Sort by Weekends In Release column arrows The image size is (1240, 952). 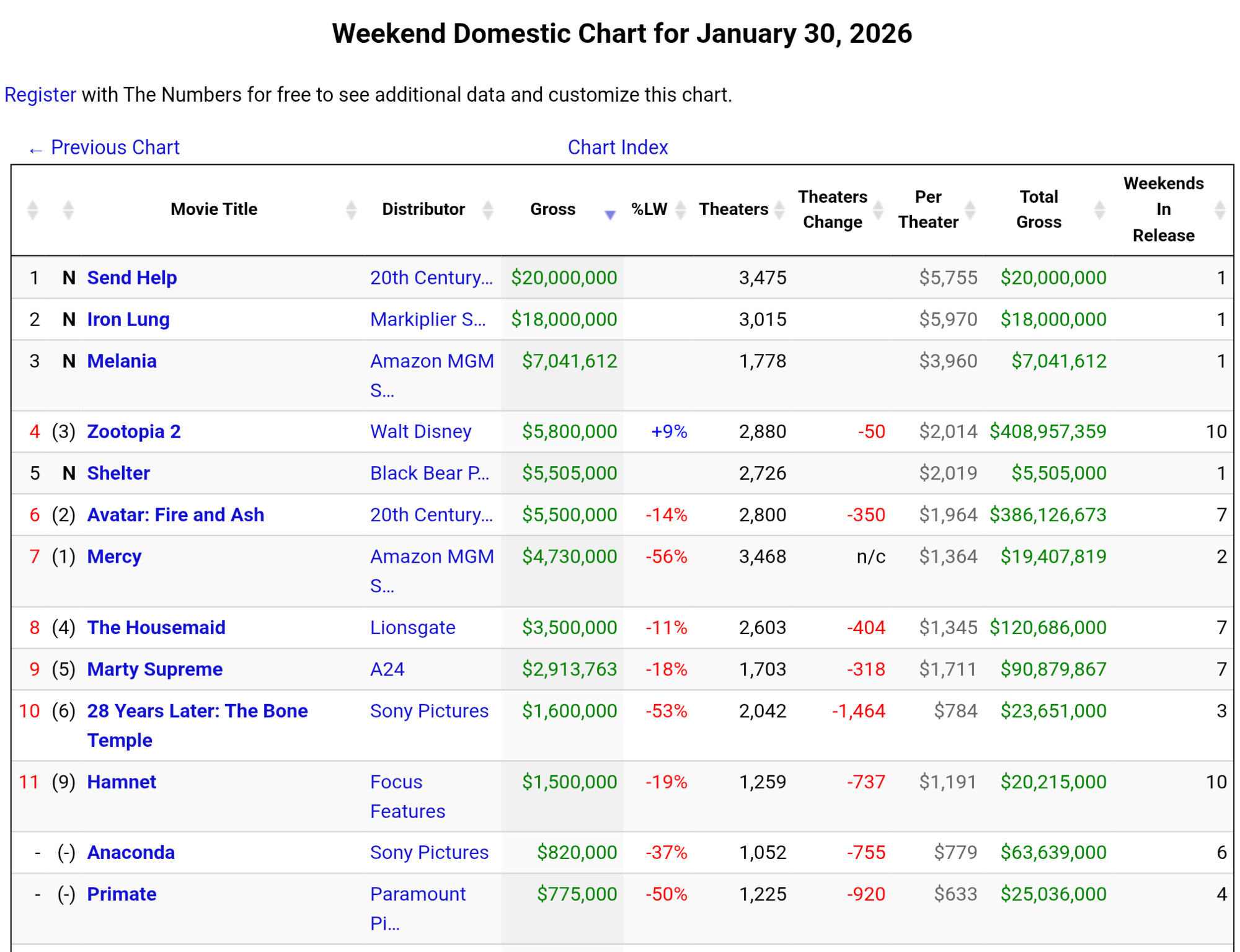click(x=1220, y=210)
